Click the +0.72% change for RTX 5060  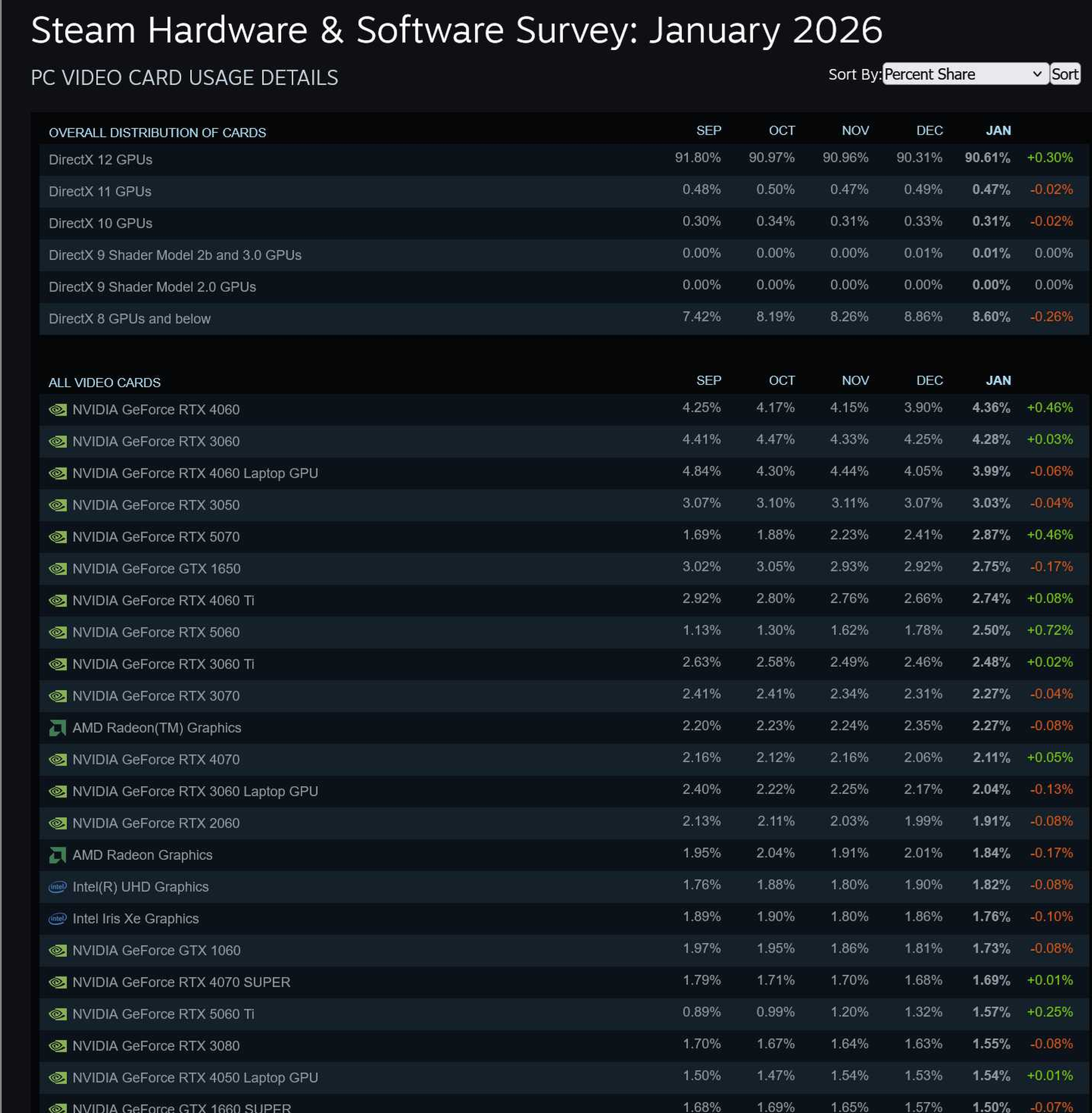[x=1050, y=630]
